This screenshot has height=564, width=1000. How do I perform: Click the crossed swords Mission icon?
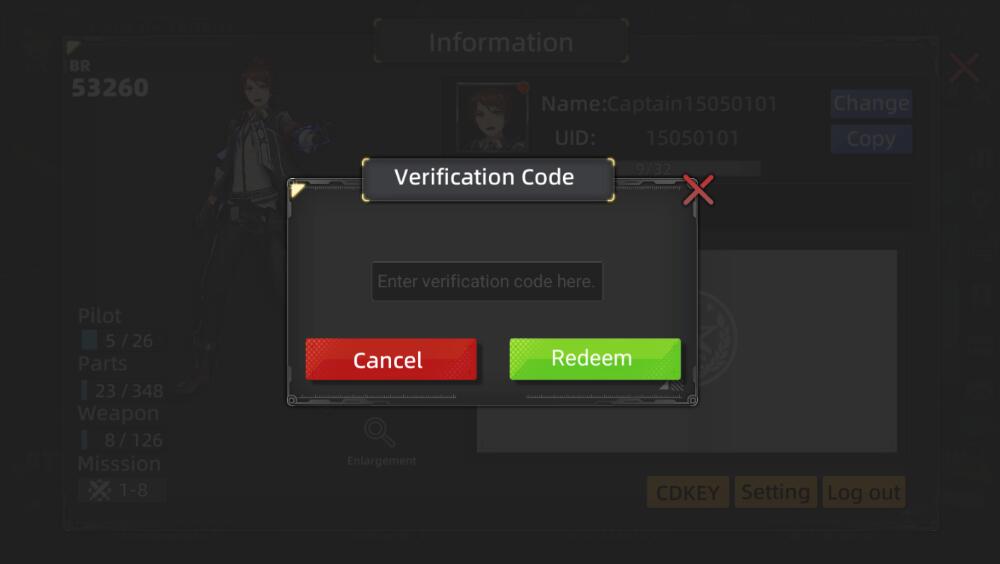(x=99, y=490)
